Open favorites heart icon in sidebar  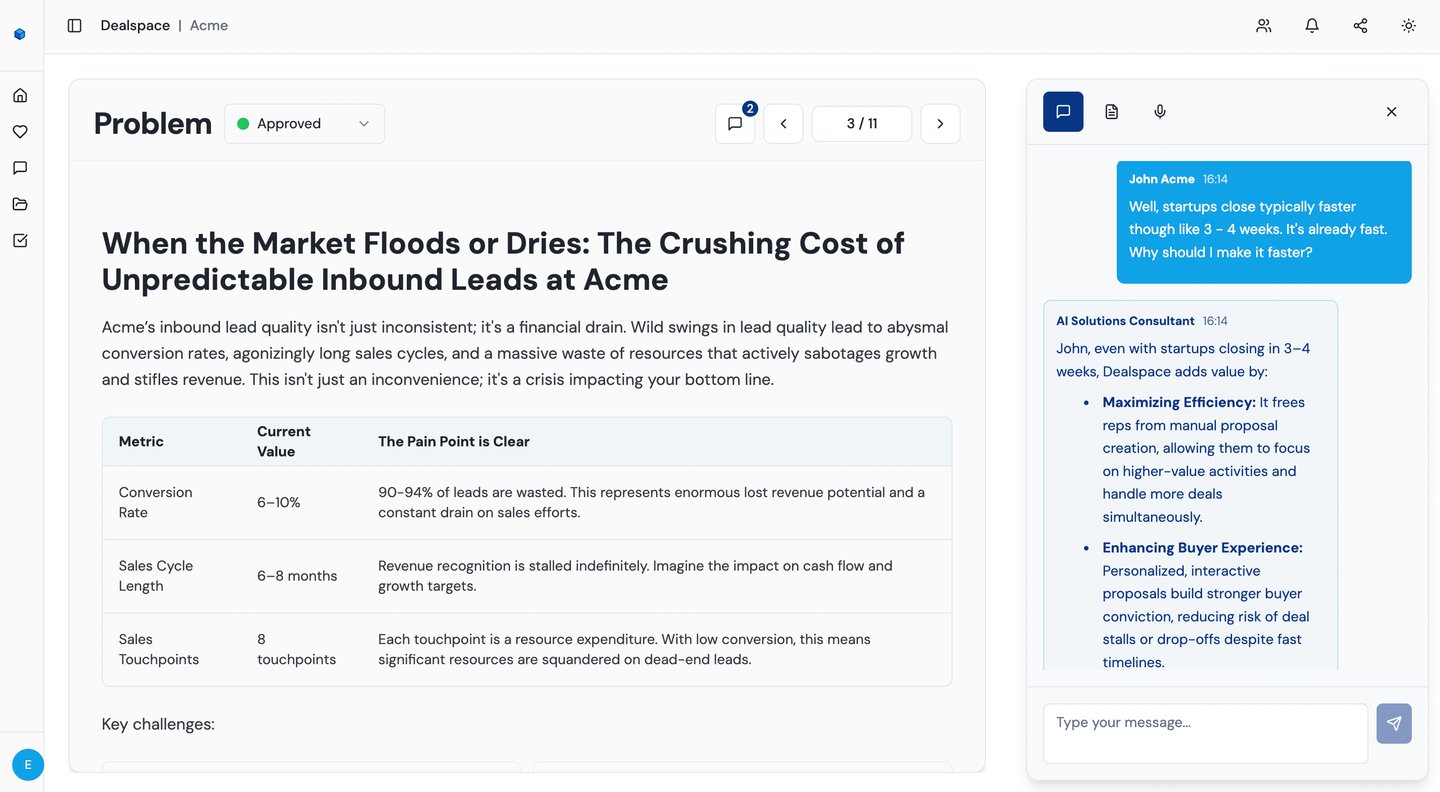[x=20, y=132]
